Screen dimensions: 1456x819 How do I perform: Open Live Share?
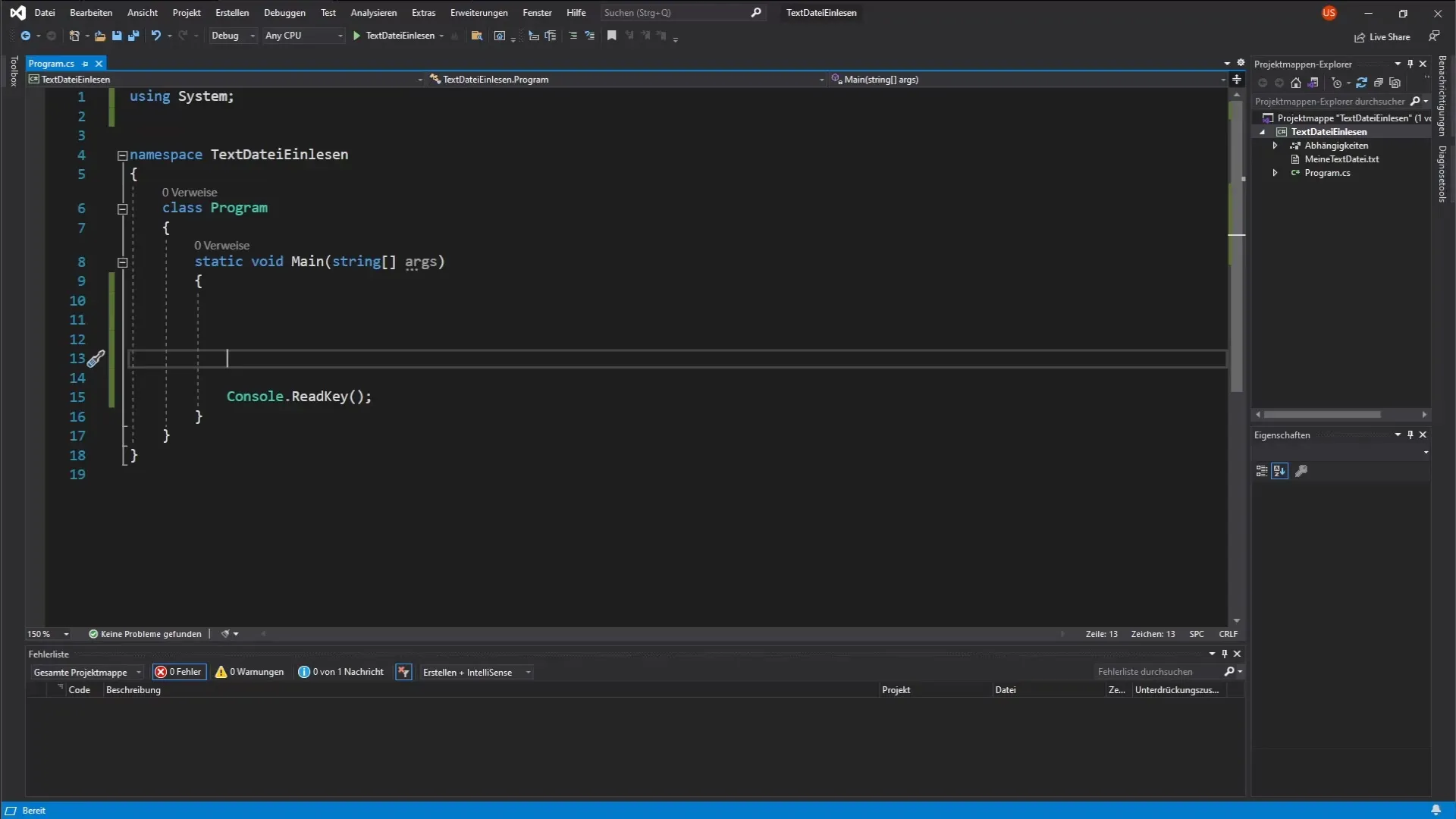(1382, 36)
